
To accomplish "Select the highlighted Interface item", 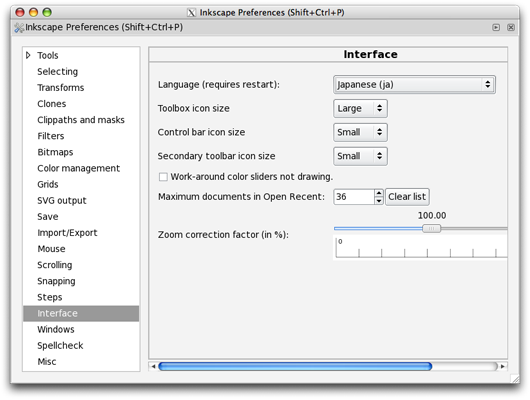I will click(x=81, y=313).
